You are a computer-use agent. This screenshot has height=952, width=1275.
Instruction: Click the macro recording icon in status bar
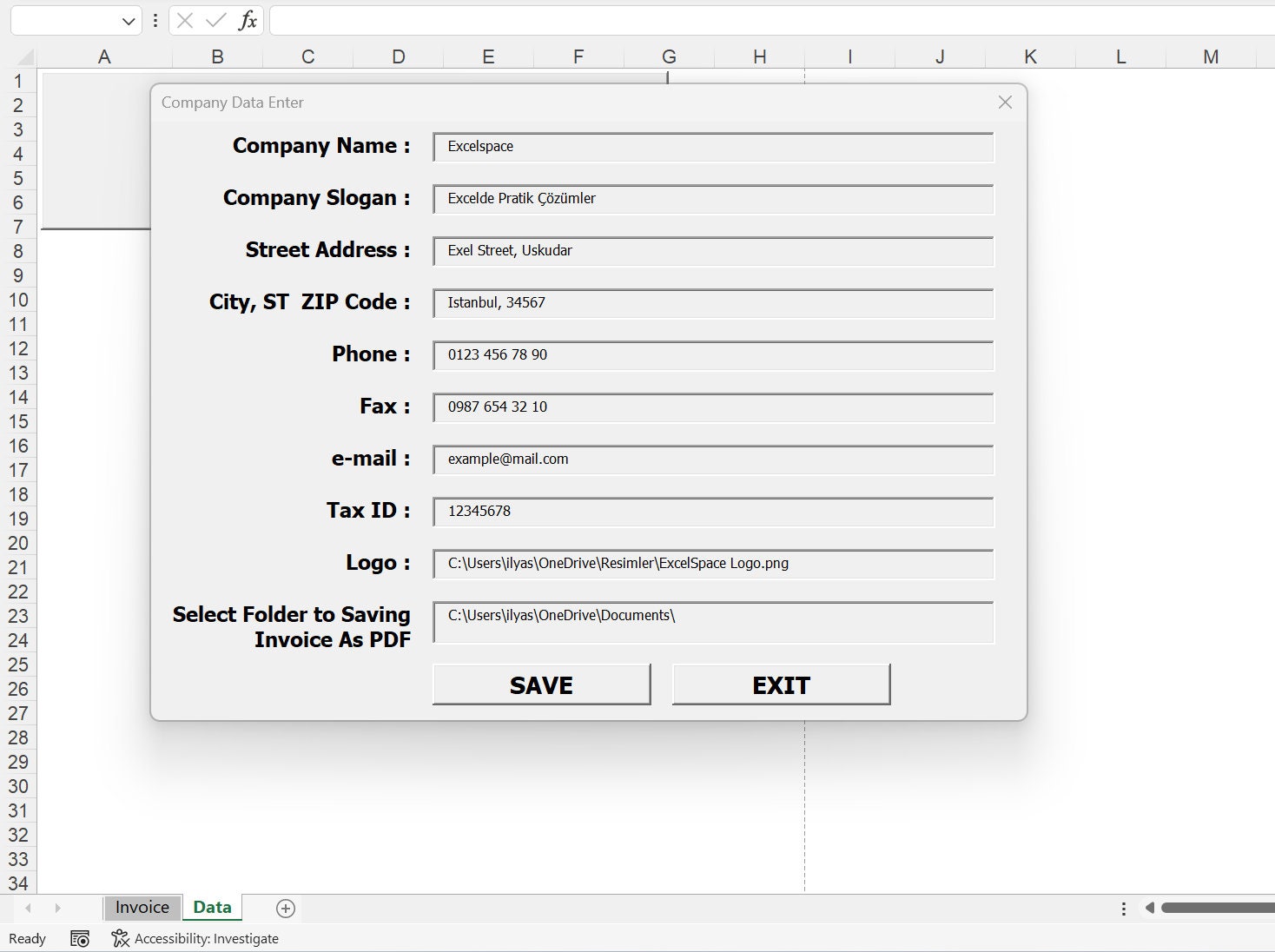click(x=79, y=938)
